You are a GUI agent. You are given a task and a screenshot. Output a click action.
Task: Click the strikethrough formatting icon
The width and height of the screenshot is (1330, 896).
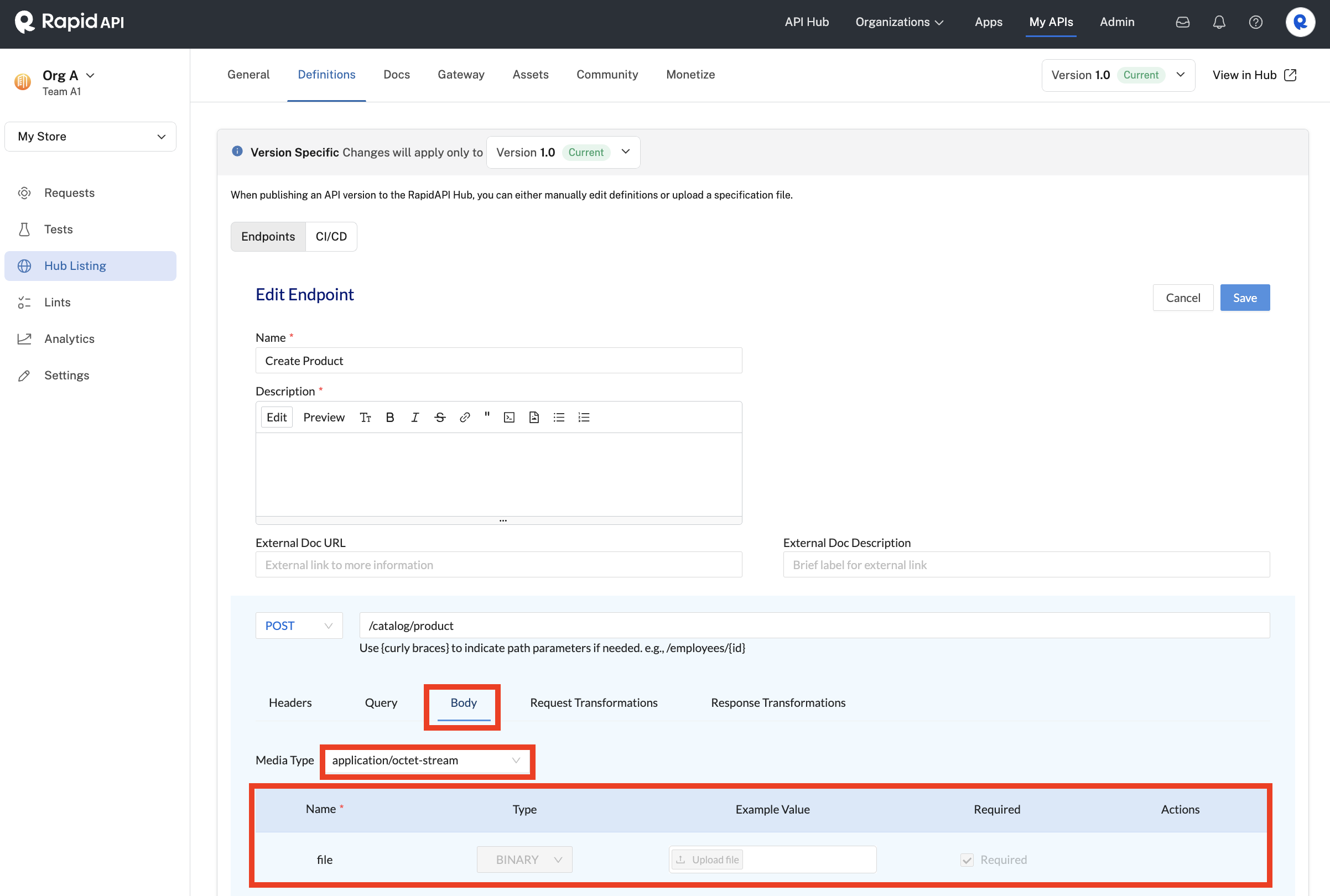(438, 416)
